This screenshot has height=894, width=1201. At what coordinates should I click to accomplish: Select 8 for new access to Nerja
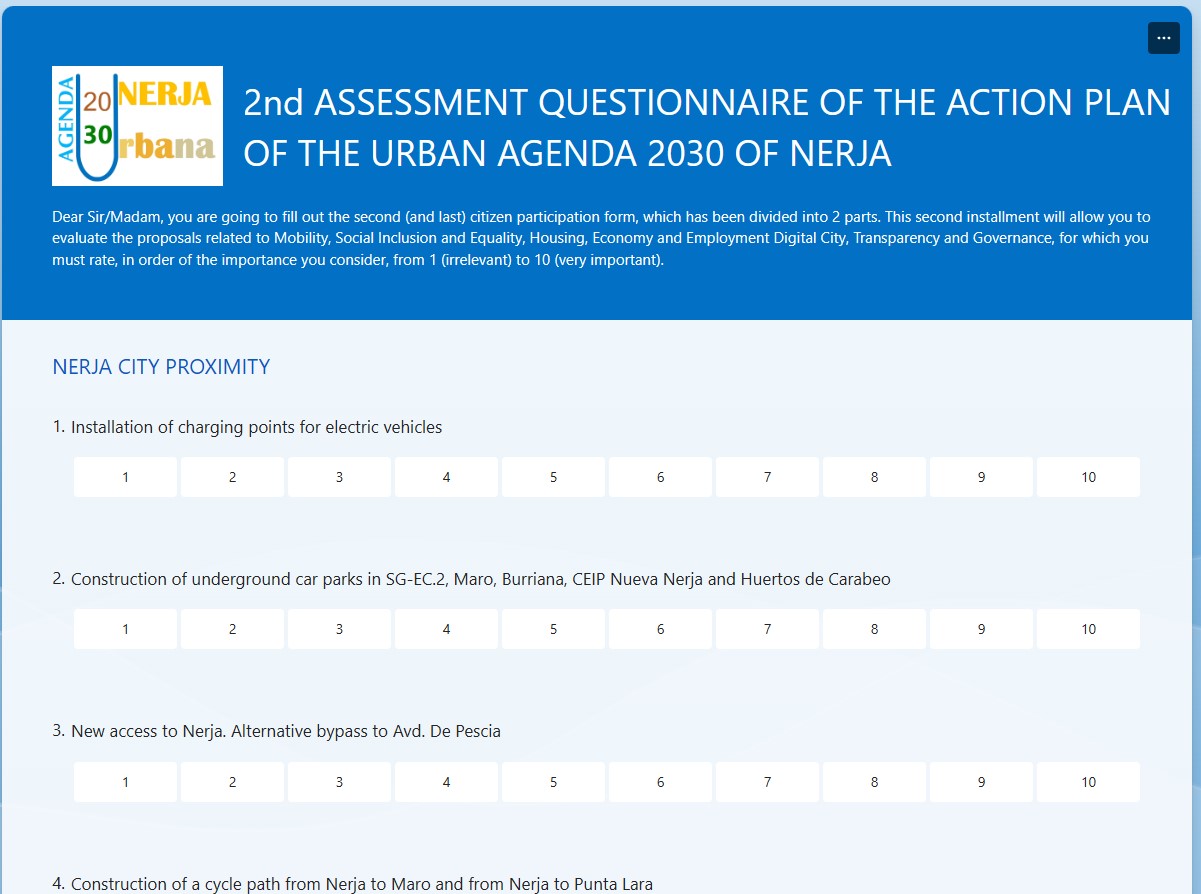click(874, 782)
